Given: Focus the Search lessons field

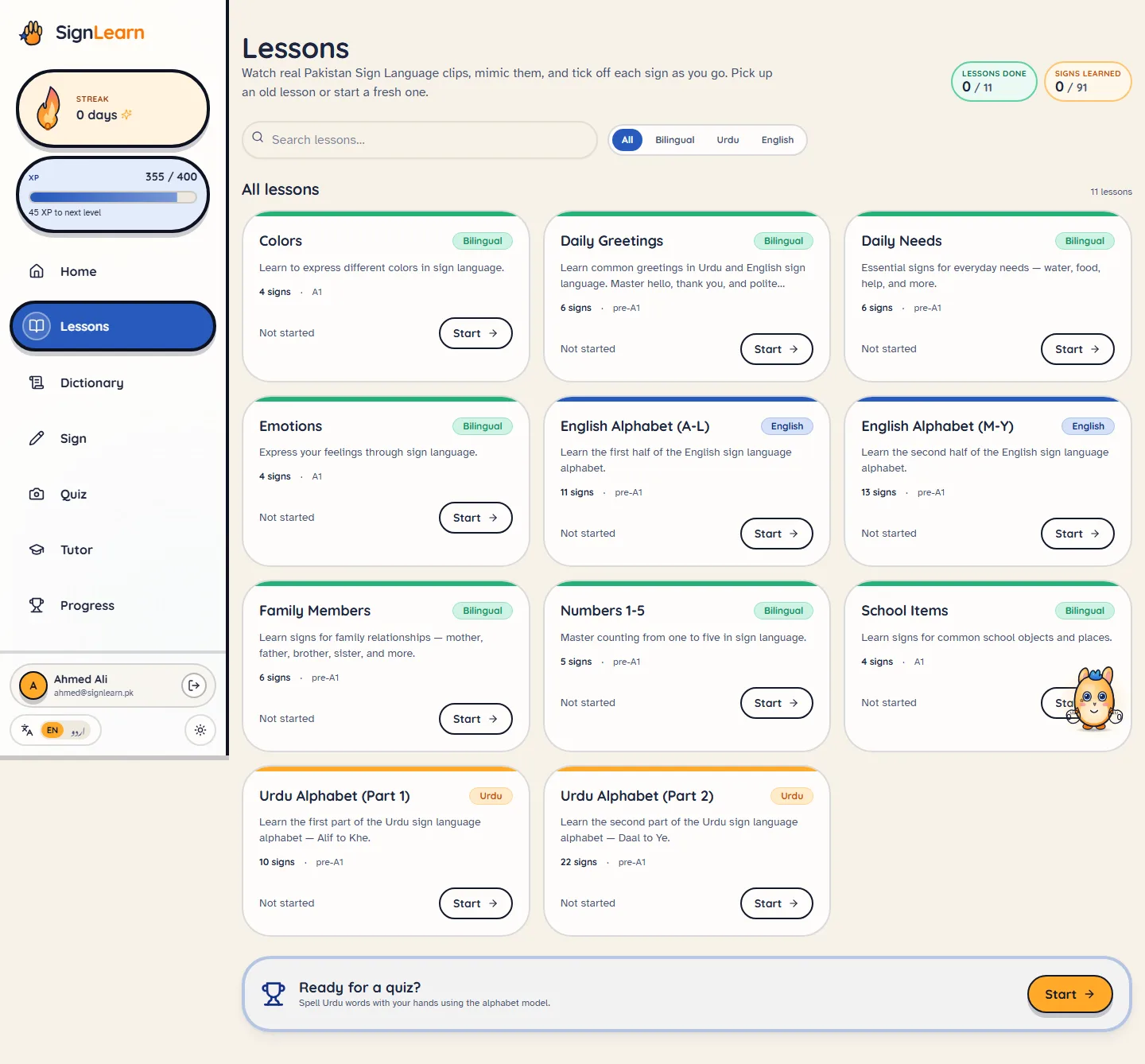Looking at the screenshot, I should (419, 140).
